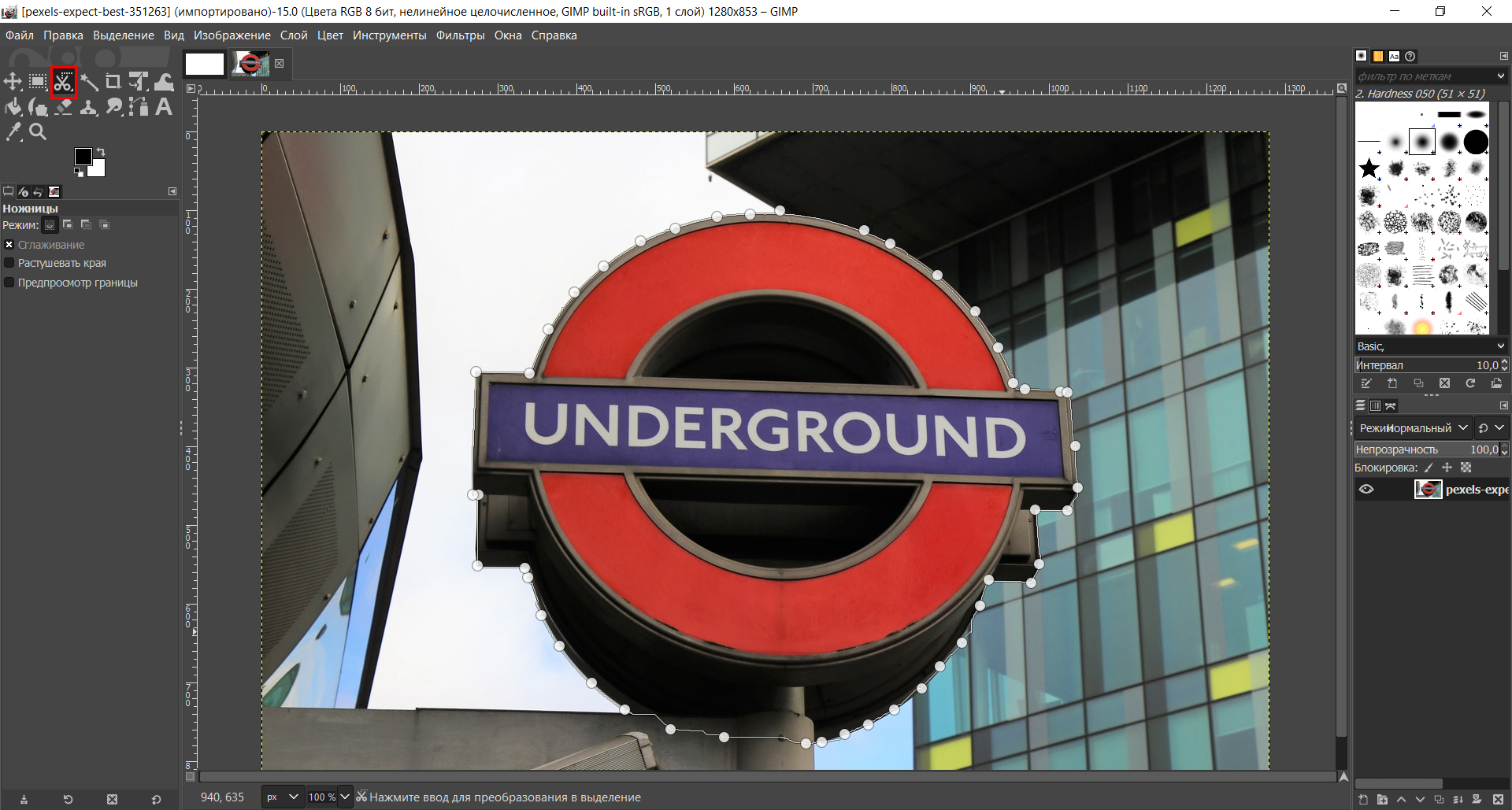Switch to the blank white image tab

coord(205,64)
